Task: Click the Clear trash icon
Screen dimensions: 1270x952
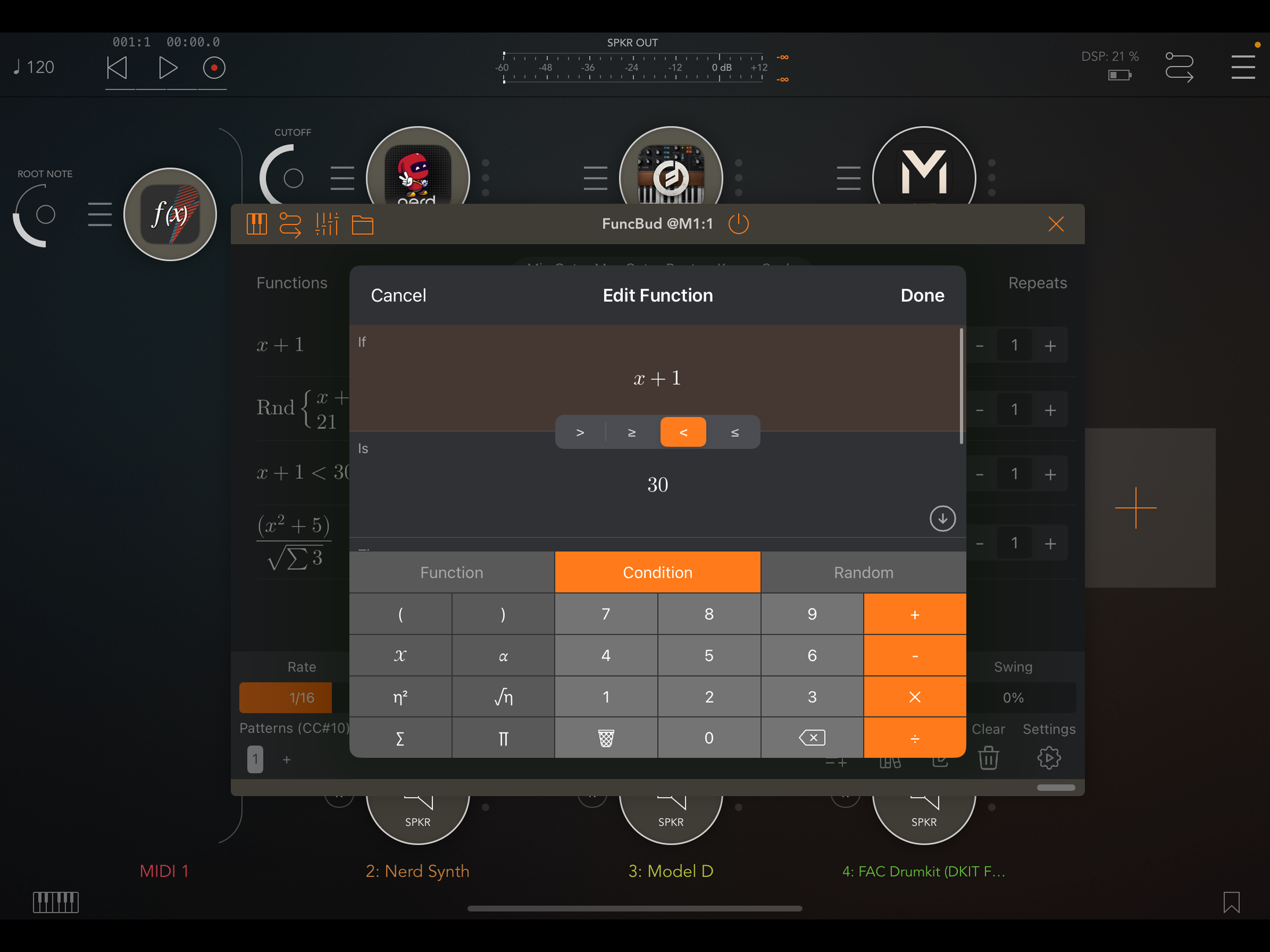Action: point(988,757)
